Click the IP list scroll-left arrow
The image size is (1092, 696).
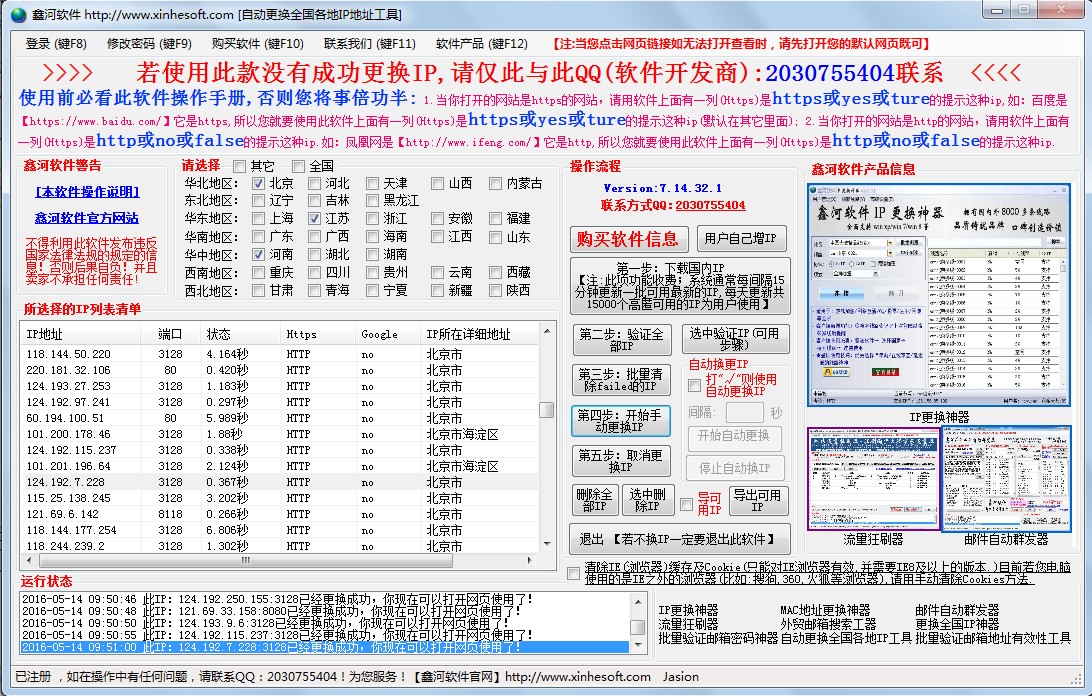tap(29, 560)
